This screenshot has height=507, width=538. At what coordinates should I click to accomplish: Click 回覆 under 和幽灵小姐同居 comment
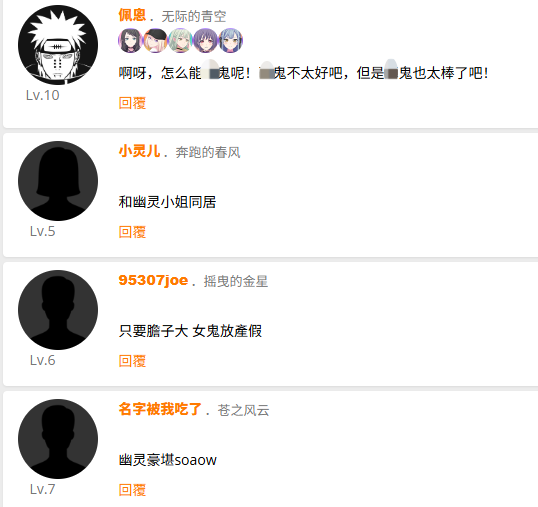pos(132,232)
